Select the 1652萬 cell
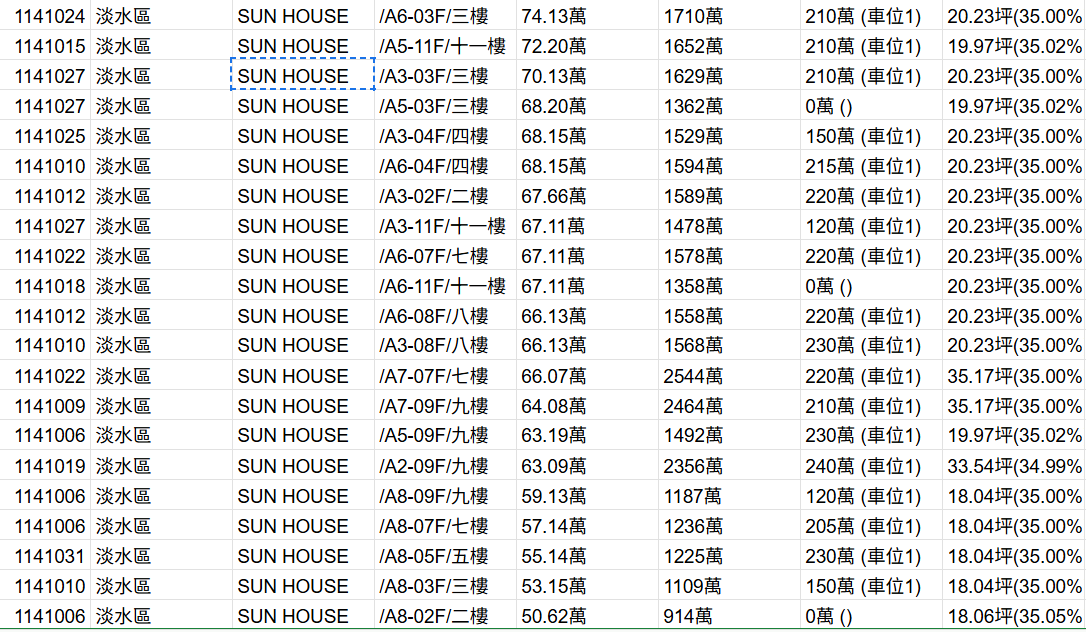The height and width of the screenshot is (632, 1086). coord(729,45)
